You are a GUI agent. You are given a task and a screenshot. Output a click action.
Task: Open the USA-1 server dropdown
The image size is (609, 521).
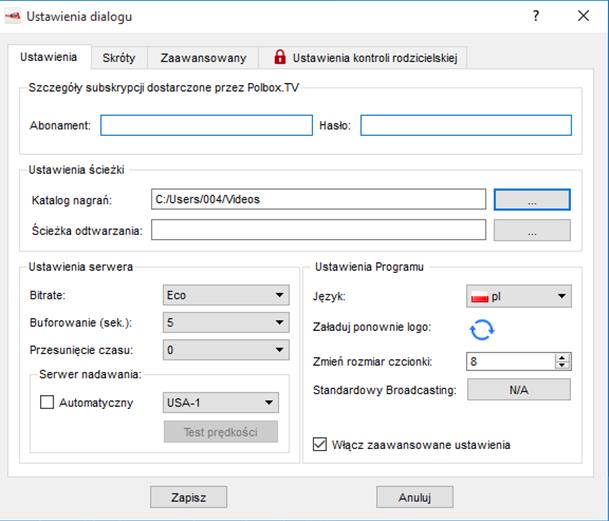[x=221, y=403]
